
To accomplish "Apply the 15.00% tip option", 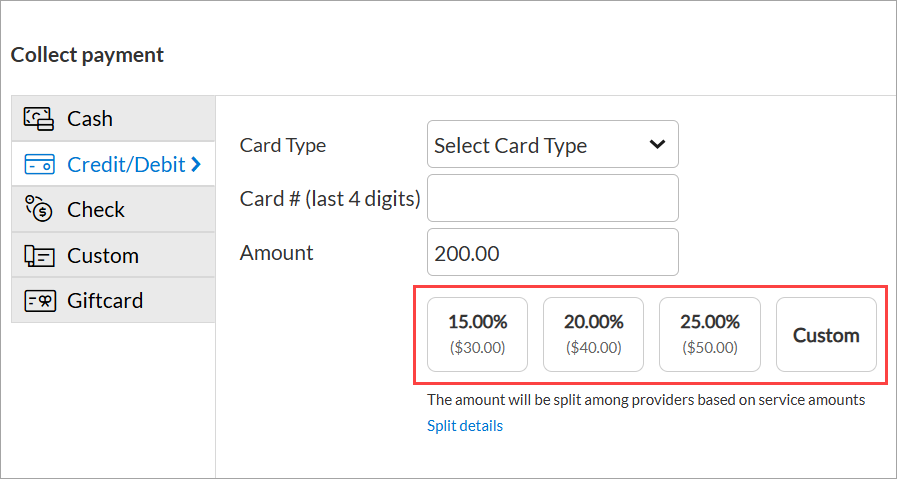I will tap(477, 334).
